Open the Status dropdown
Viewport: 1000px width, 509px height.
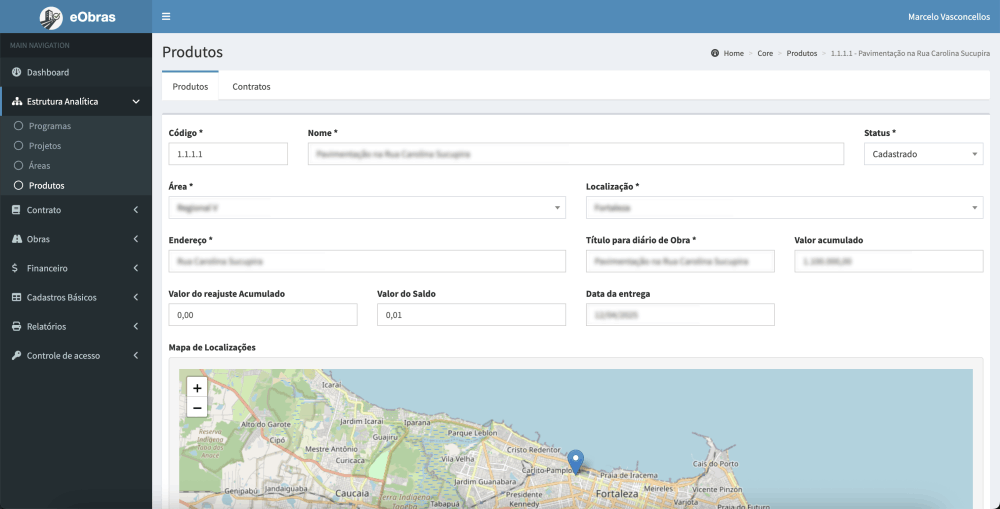point(922,154)
